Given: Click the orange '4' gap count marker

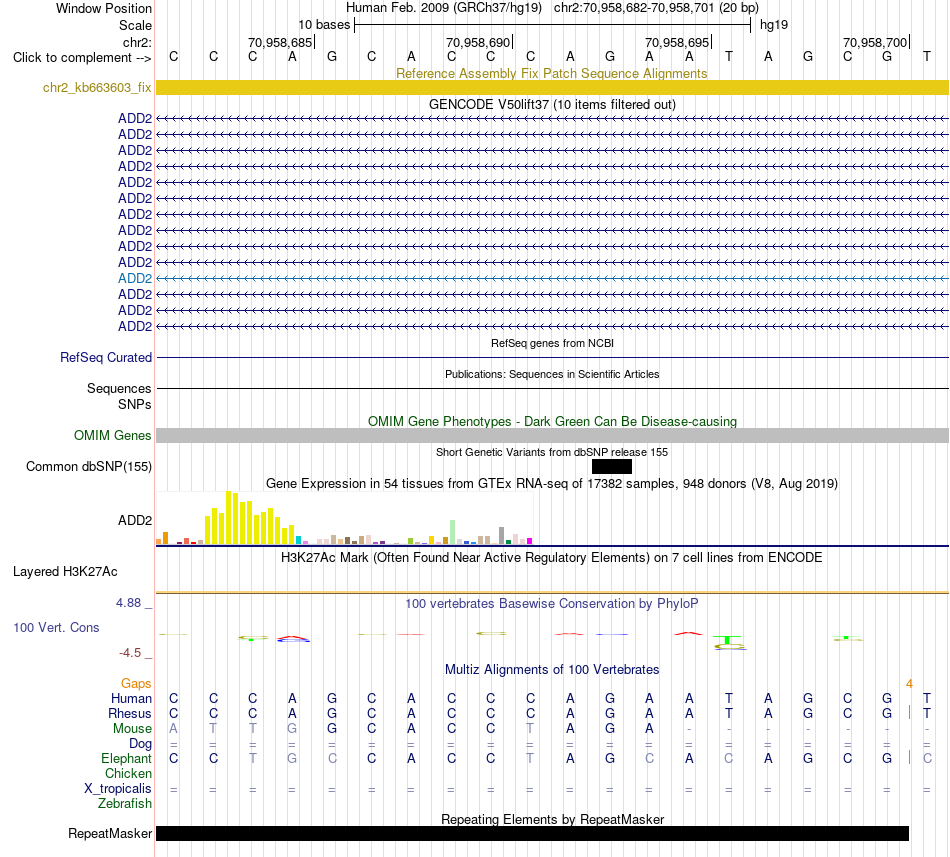Looking at the screenshot, I should pos(909,683).
